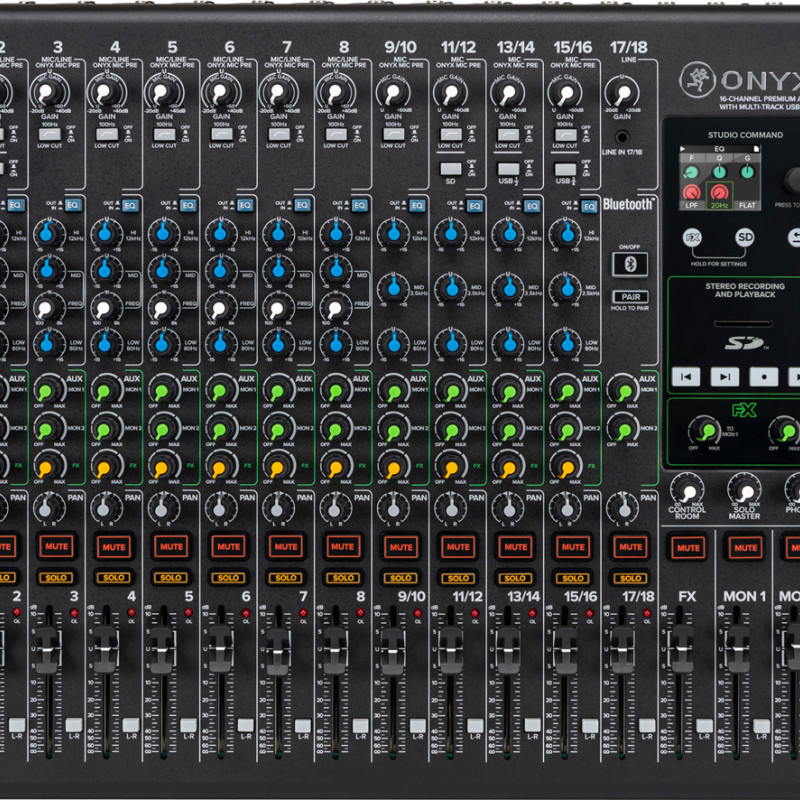
Task: Click the channel 5 HI 12kHz EQ knob
Action: pyautogui.click(x=163, y=233)
